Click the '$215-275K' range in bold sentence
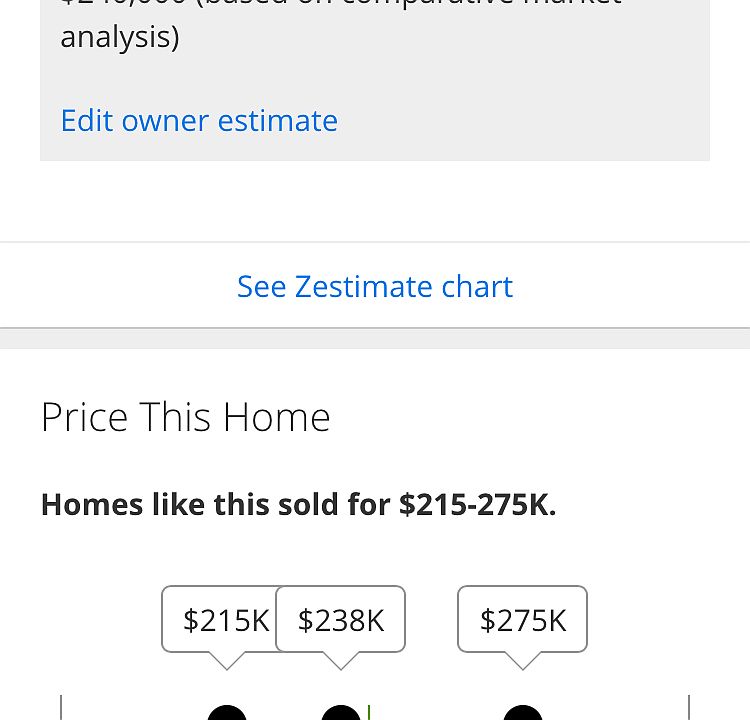This screenshot has height=720, width=750. (476, 504)
